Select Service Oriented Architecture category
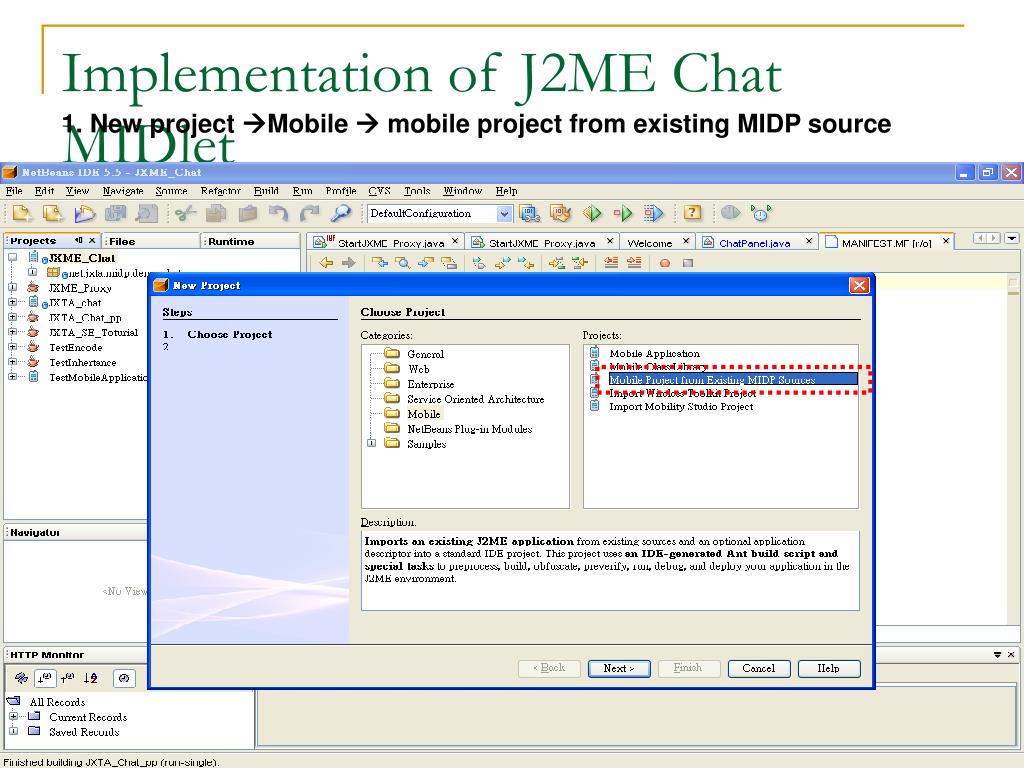Image resolution: width=1024 pixels, height=768 pixels. coord(475,399)
